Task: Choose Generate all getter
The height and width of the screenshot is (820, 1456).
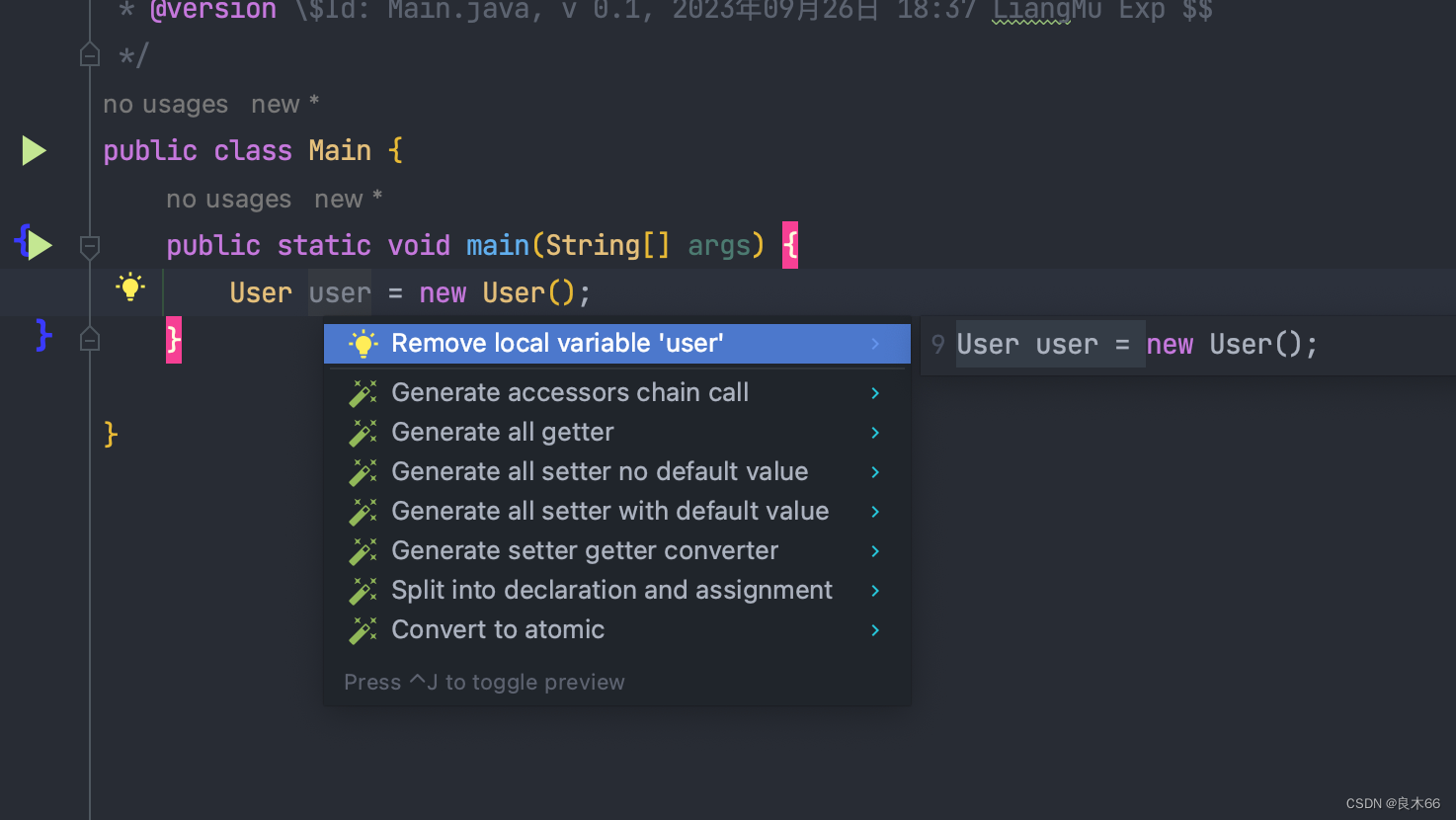Action: pyautogui.click(x=617, y=433)
